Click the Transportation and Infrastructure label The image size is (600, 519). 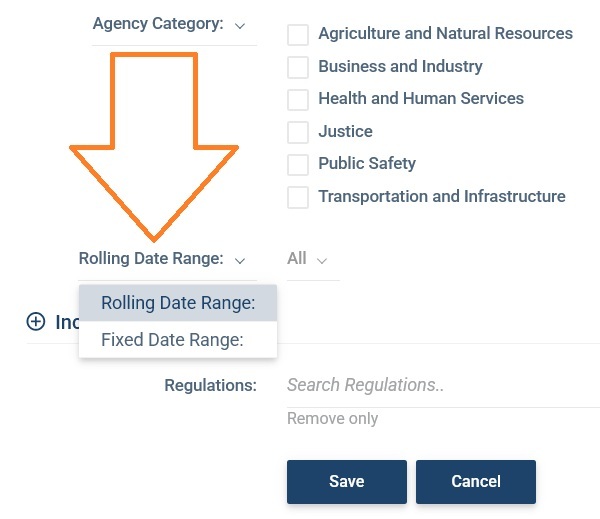click(442, 197)
